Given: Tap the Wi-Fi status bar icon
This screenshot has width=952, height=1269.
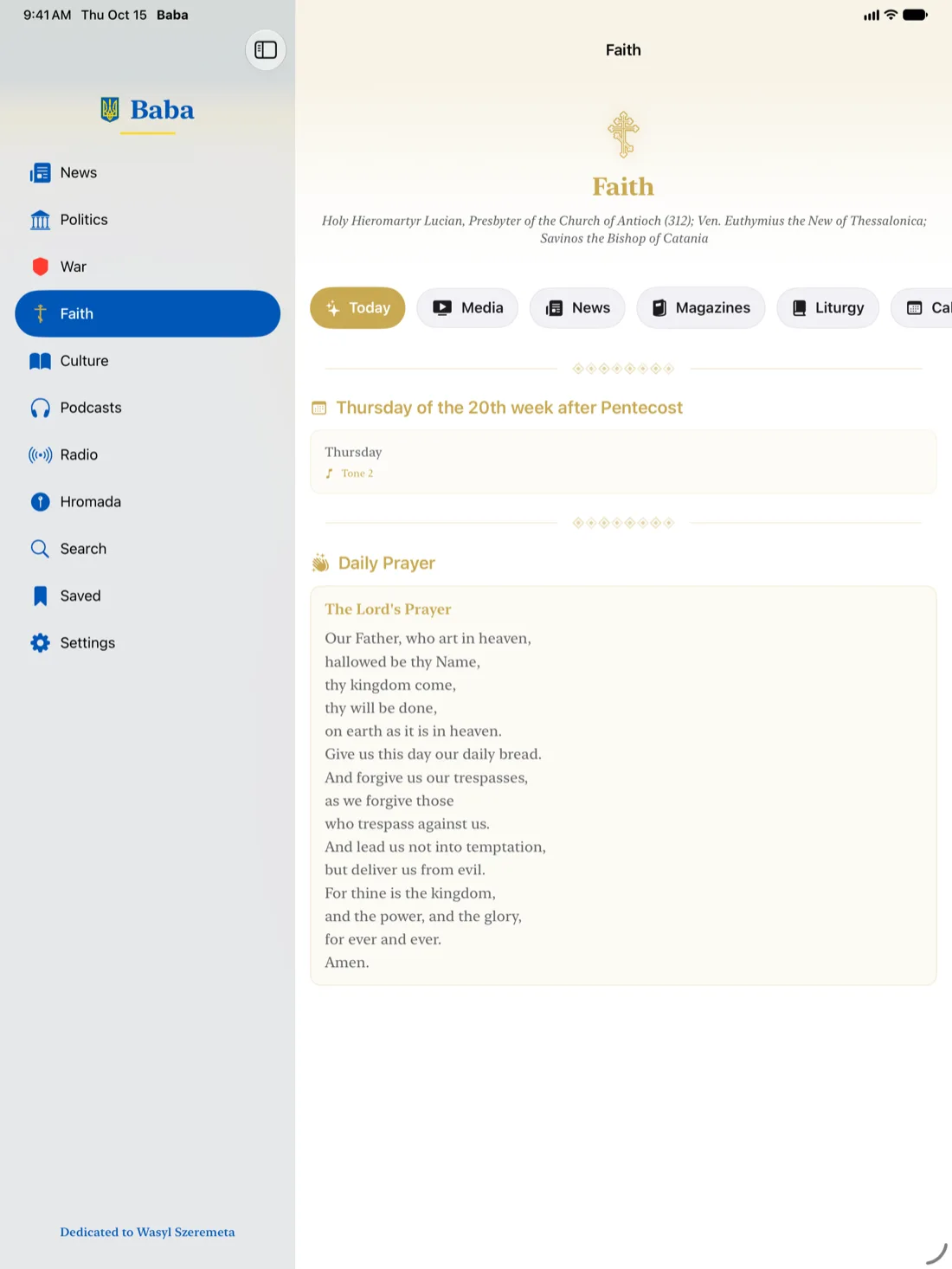Looking at the screenshot, I should (891, 15).
